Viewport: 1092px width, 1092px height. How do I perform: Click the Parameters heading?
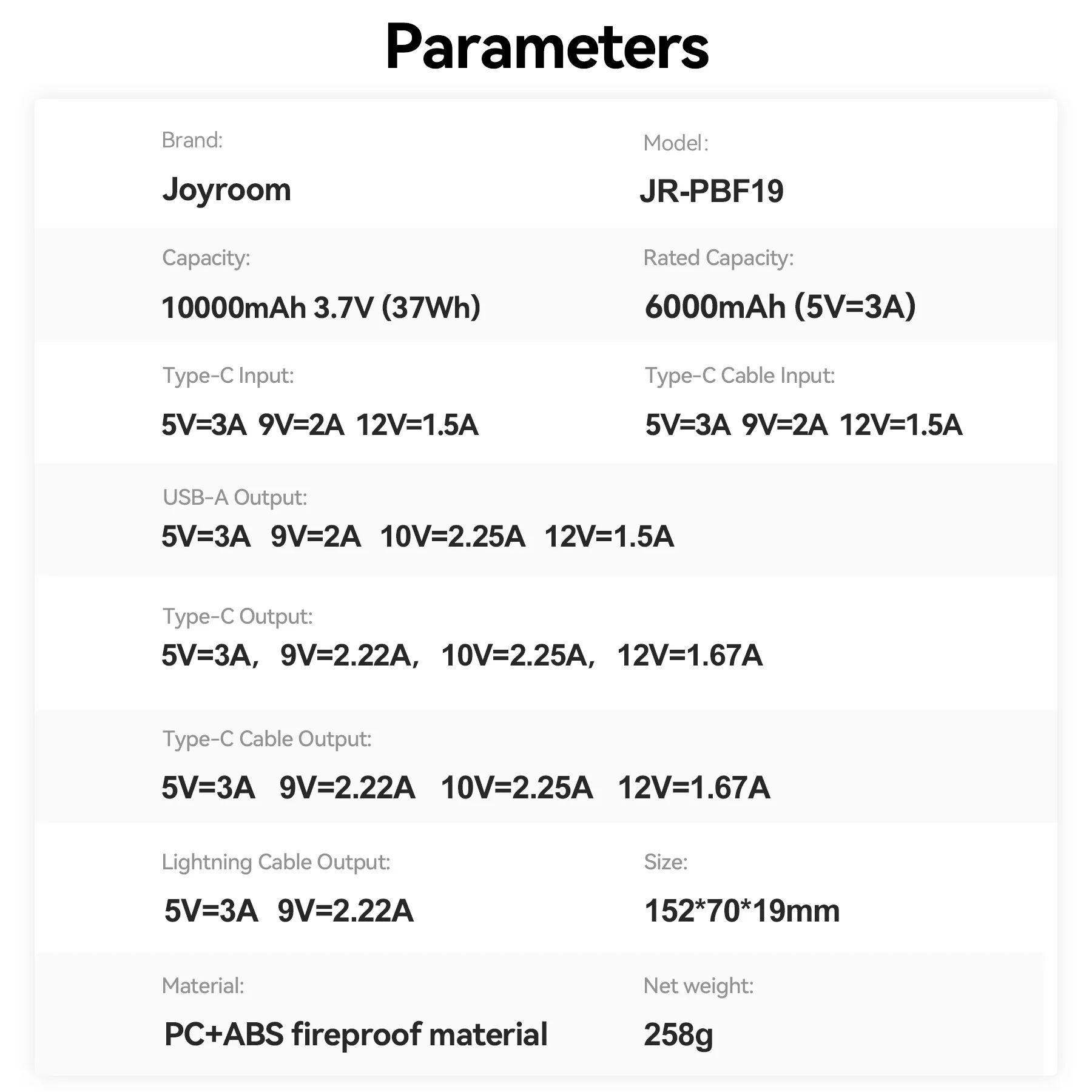tap(547, 47)
